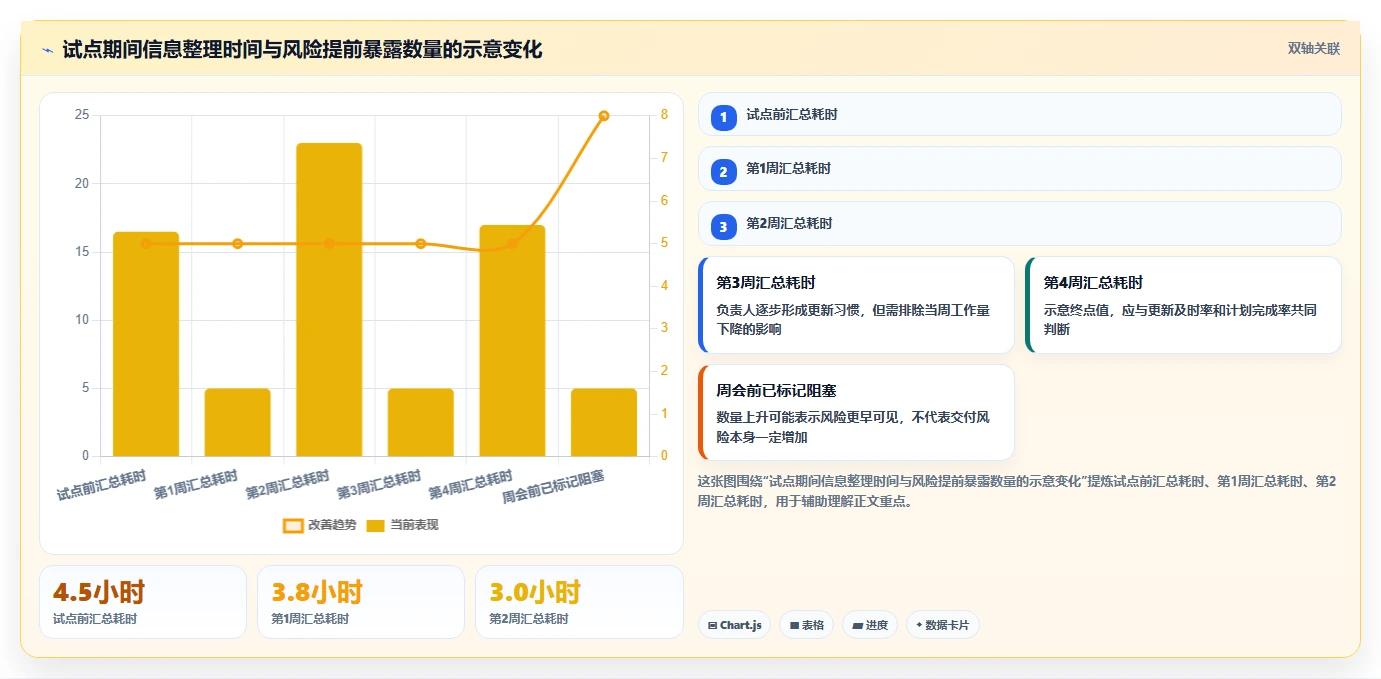Click the summary paragraph starting 这张图围绕
The image size is (1381, 679).
[1018, 492]
